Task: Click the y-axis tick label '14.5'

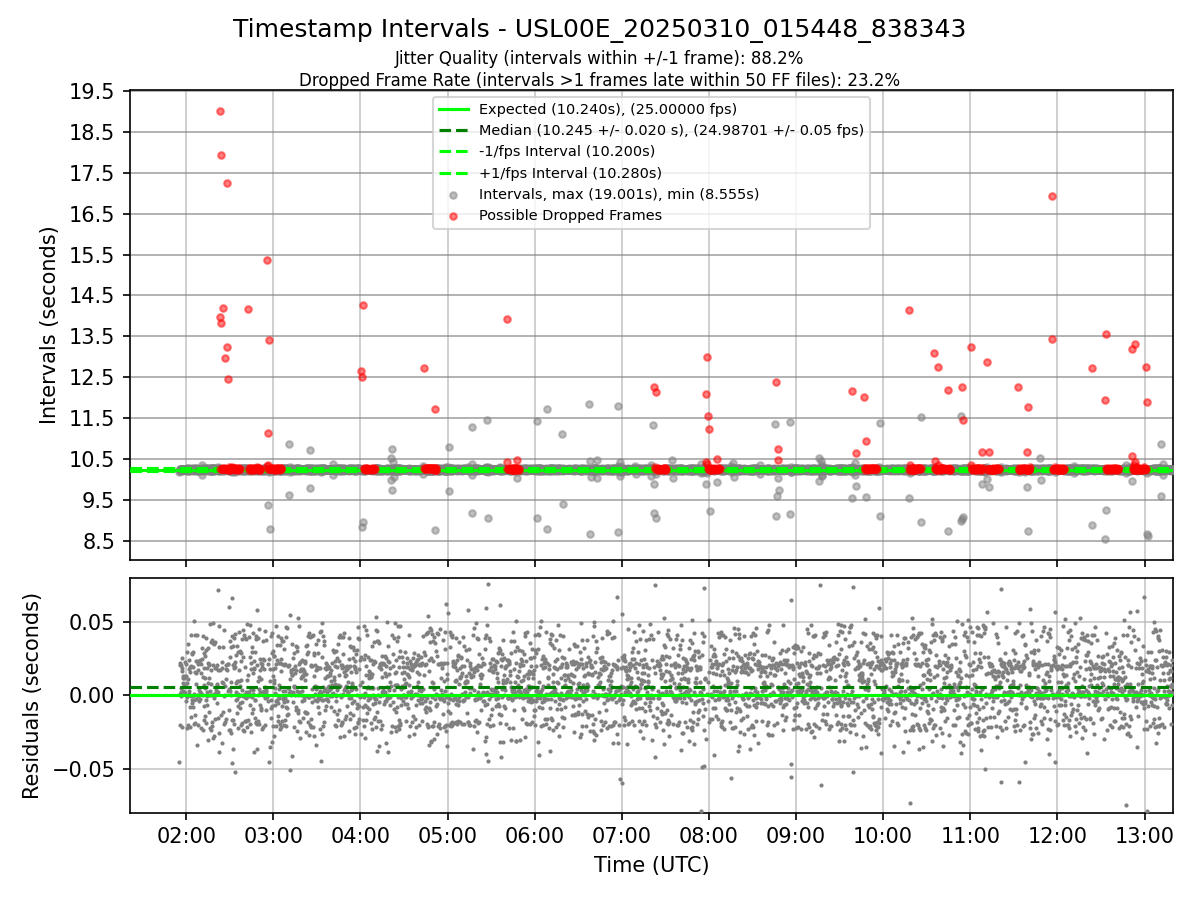Action: coord(93,296)
